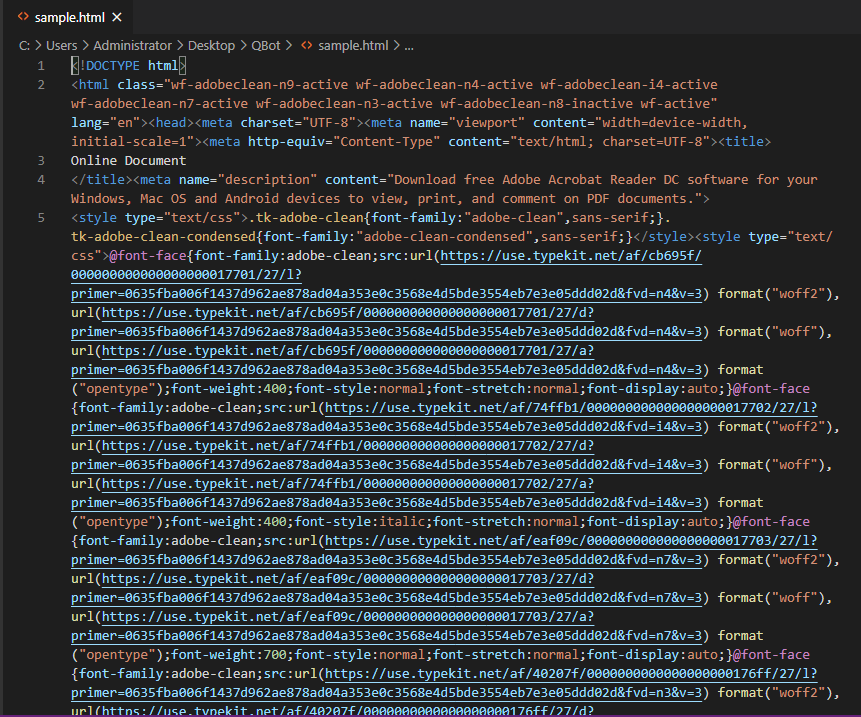Follow the typekit cb695f 27/d link
861x717 pixels.
pos(386,322)
